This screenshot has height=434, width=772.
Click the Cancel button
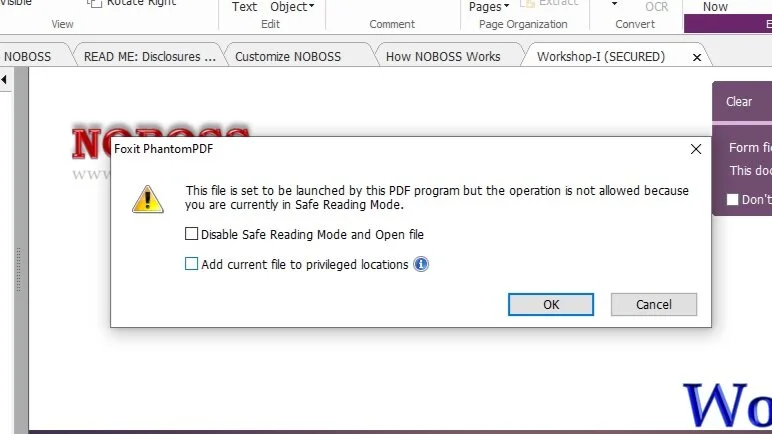(x=654, y=304)
